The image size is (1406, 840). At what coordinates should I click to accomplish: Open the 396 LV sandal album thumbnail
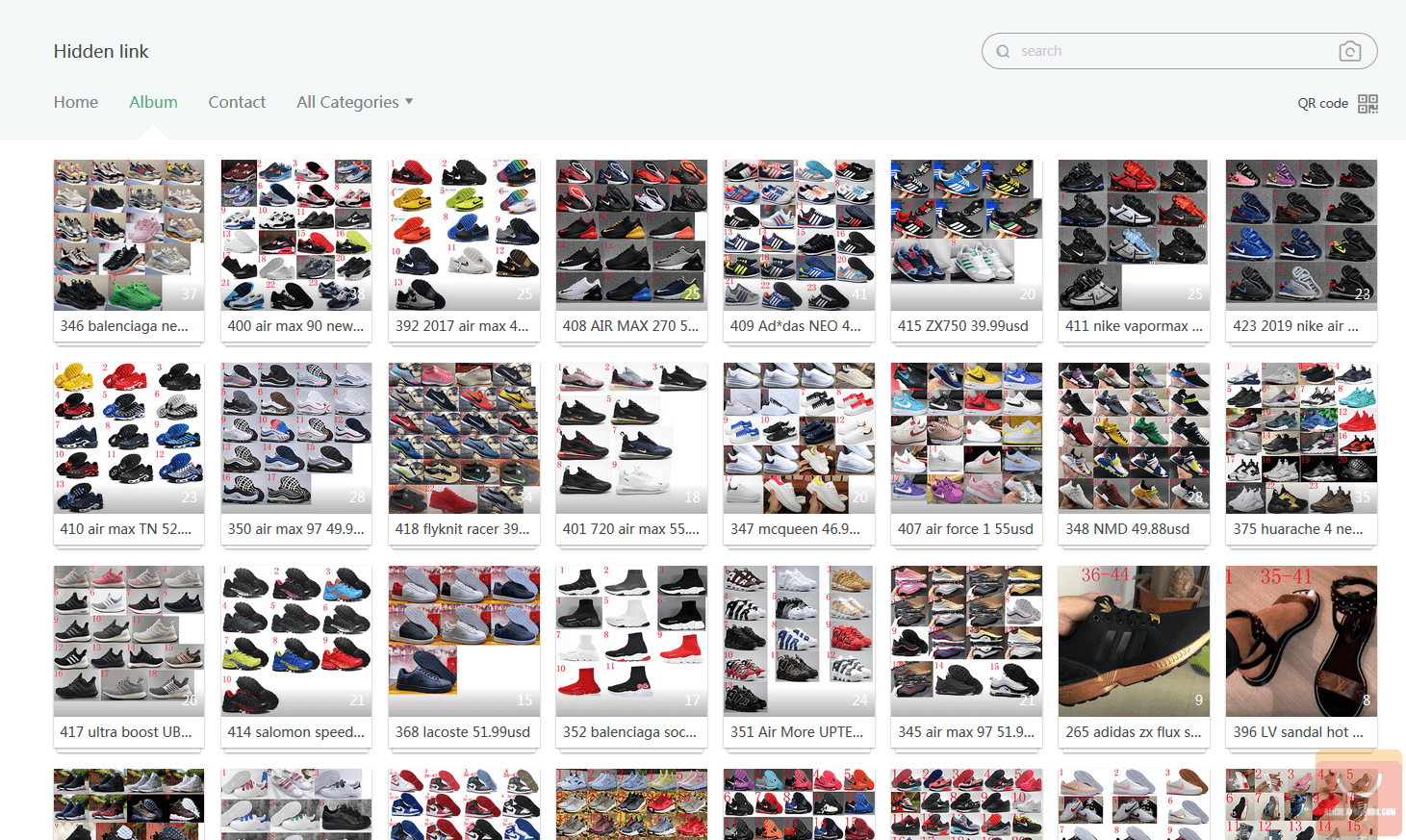1301,641
